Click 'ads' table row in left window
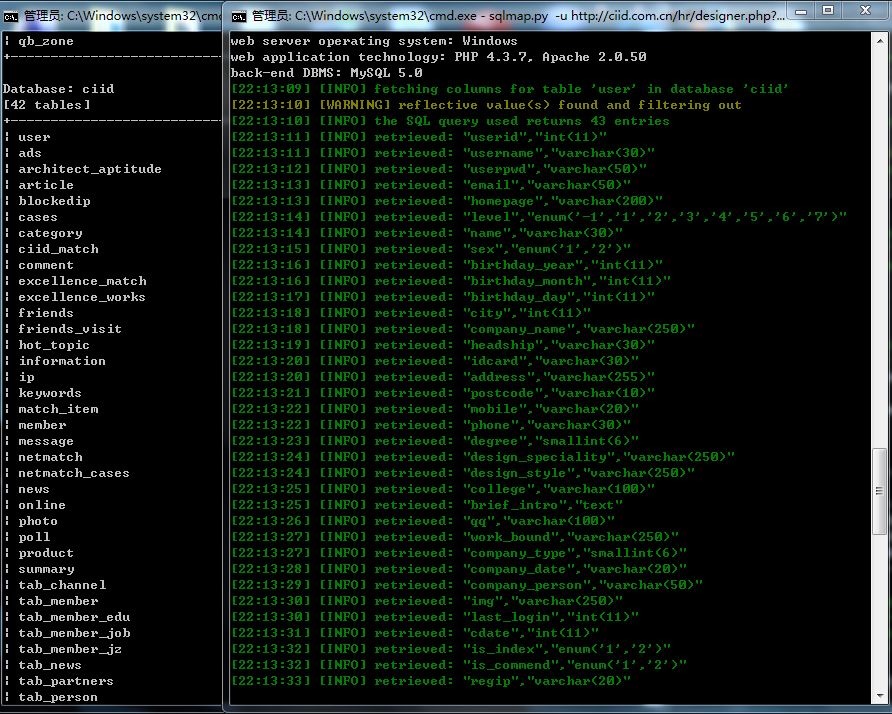This screenshot has width=892, height=714. click(30, 153)
